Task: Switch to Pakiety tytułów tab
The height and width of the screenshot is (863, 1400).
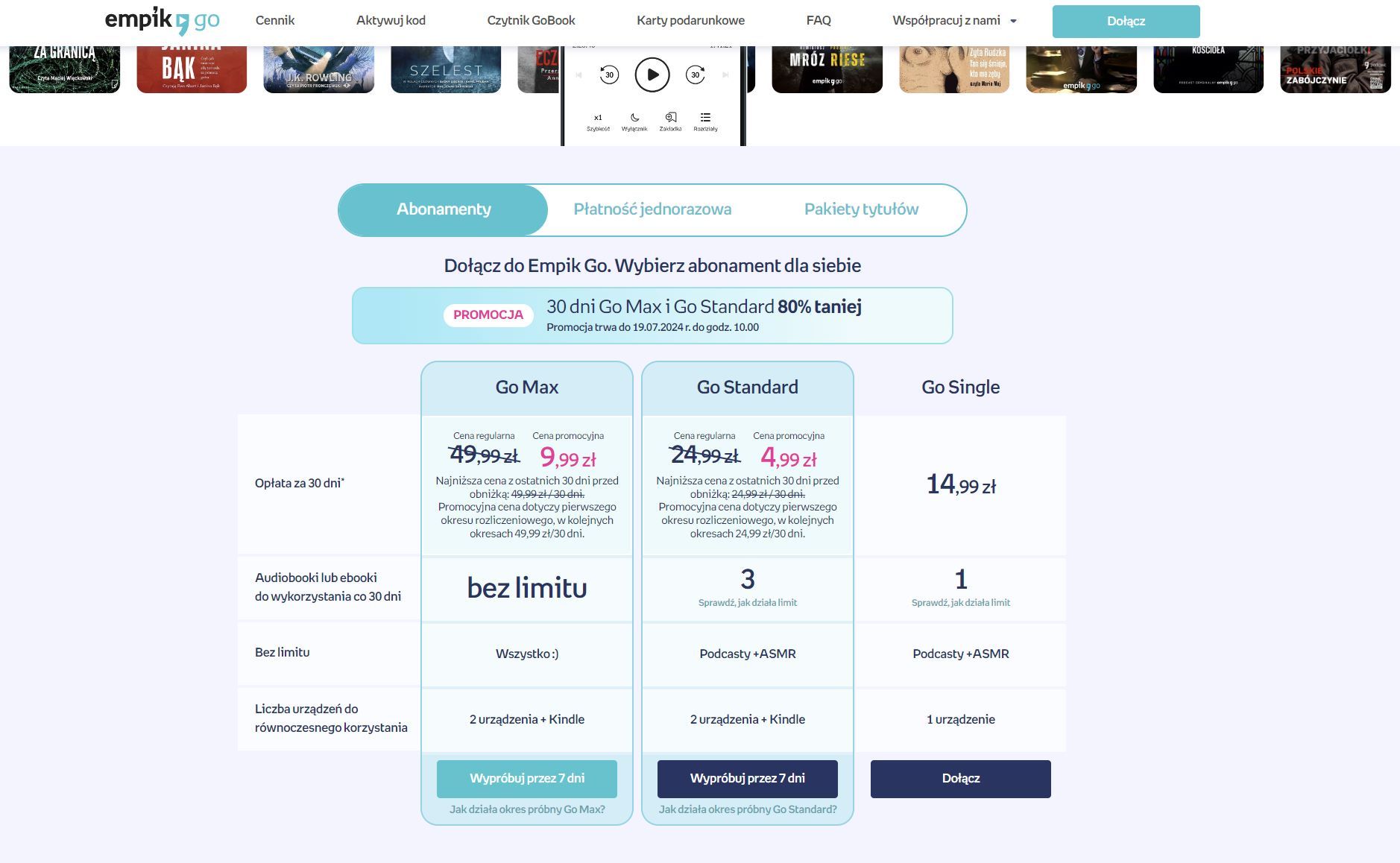Action: [x=861, y=209]
